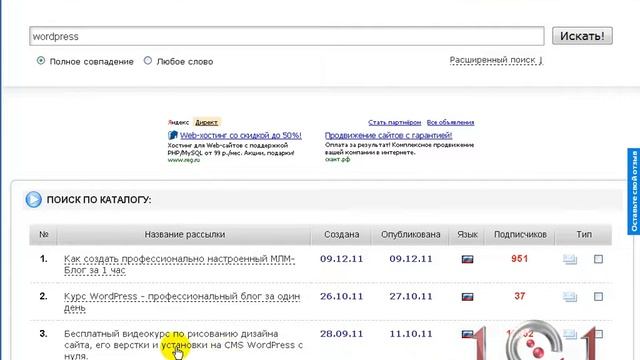Click the Стать партнёром link
The height and width of the screenshot is (360, 640).
[x=394, y=122]
